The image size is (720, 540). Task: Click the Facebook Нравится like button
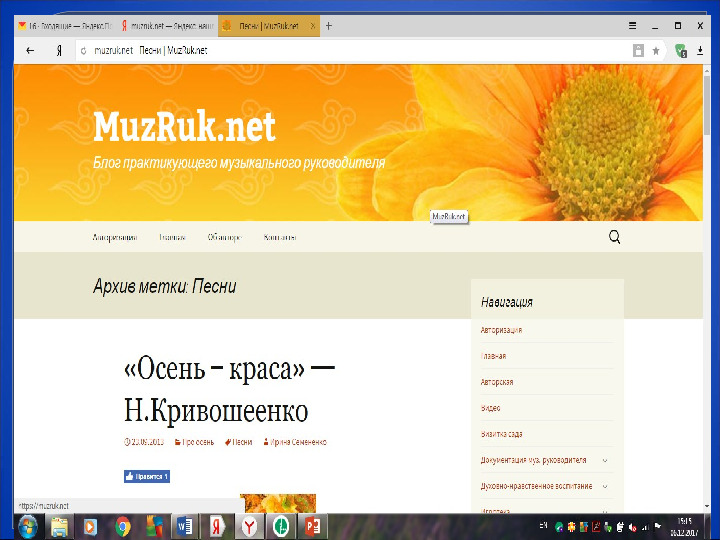(x=147, y=476)
